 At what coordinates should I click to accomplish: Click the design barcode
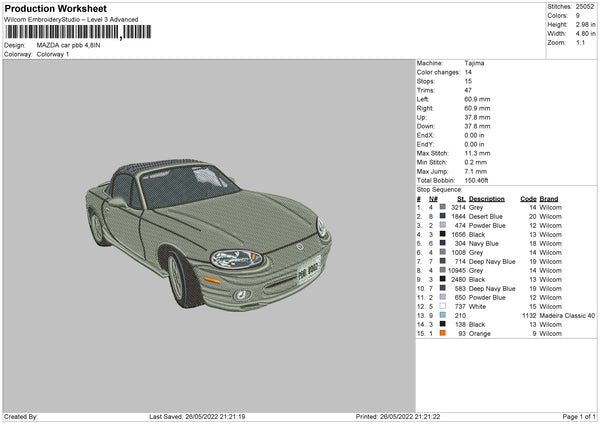click(78, 32)
